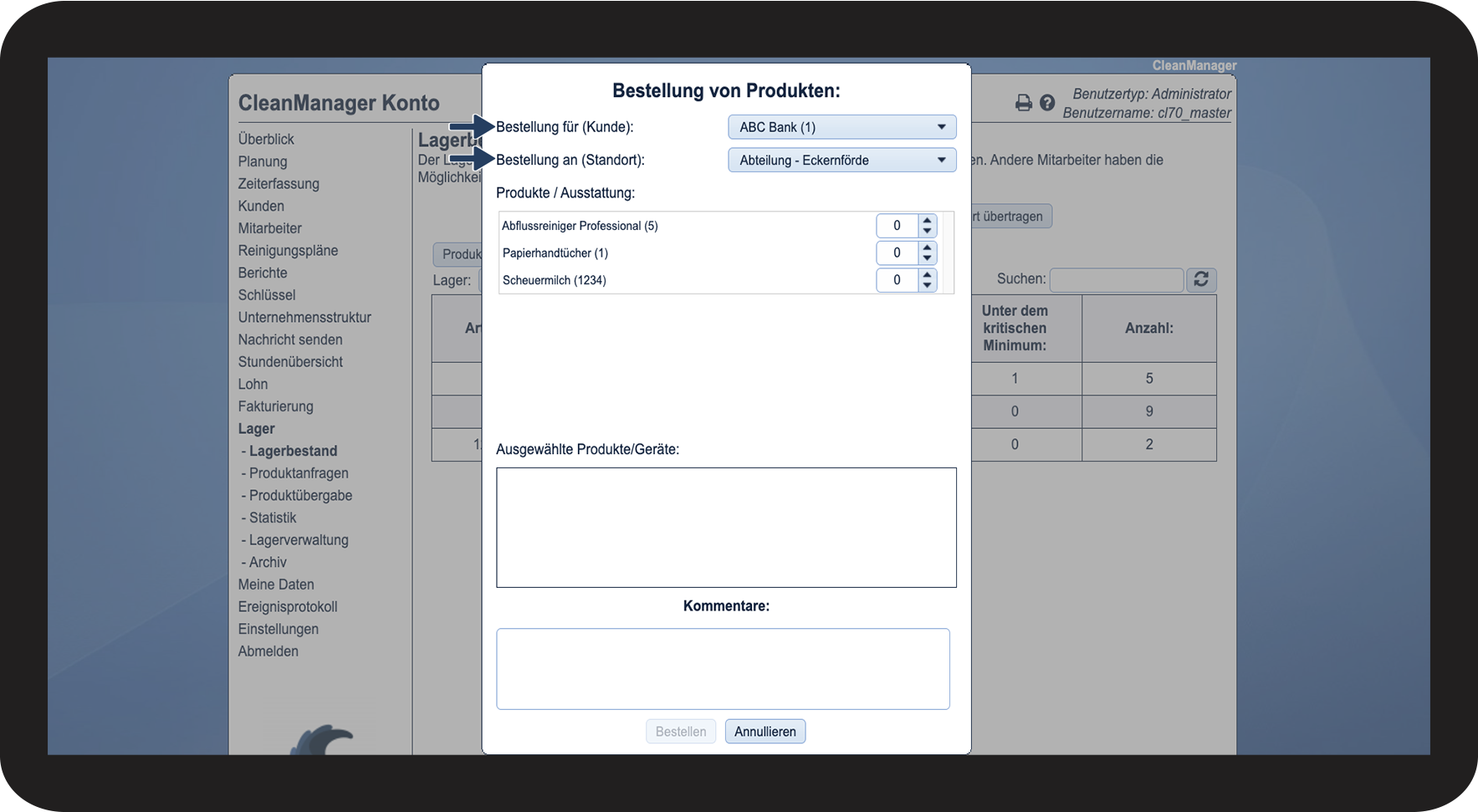Open Fakturierung in sidebar
This screenshot has width=1478, height=812.
(x=275, y=406)
